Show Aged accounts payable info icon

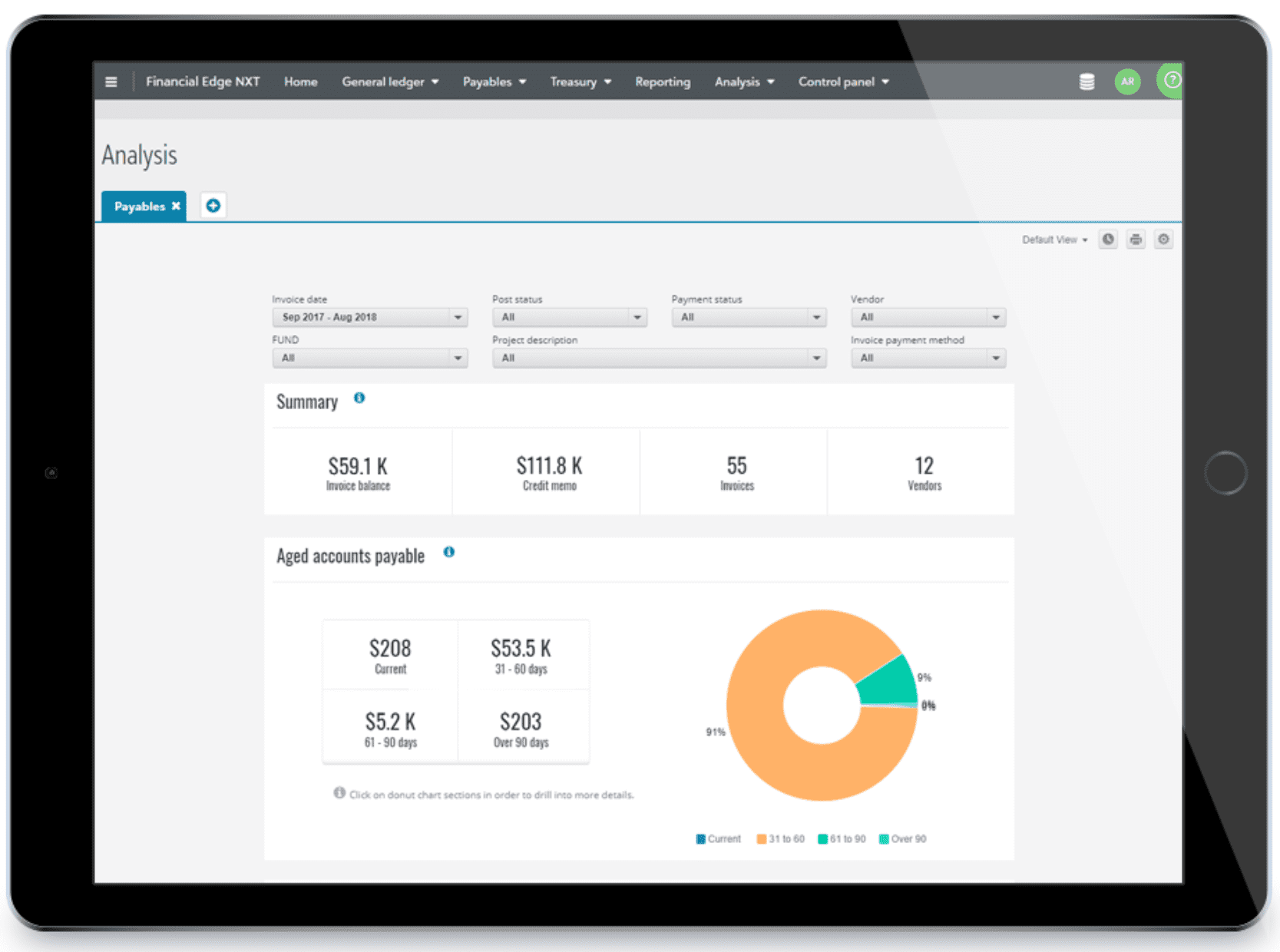coord(449,552)
